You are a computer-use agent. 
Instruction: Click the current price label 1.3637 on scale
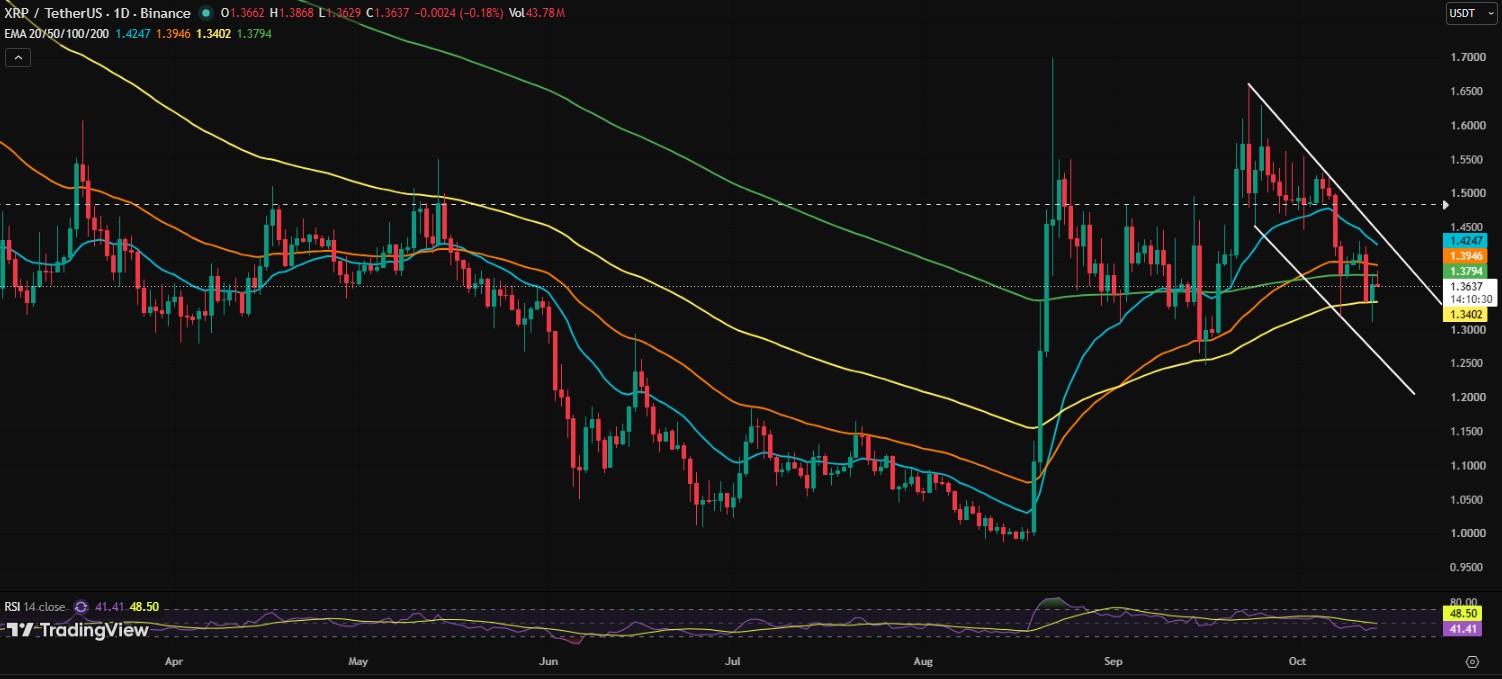pyautogui.click(x=1470, y=286)
